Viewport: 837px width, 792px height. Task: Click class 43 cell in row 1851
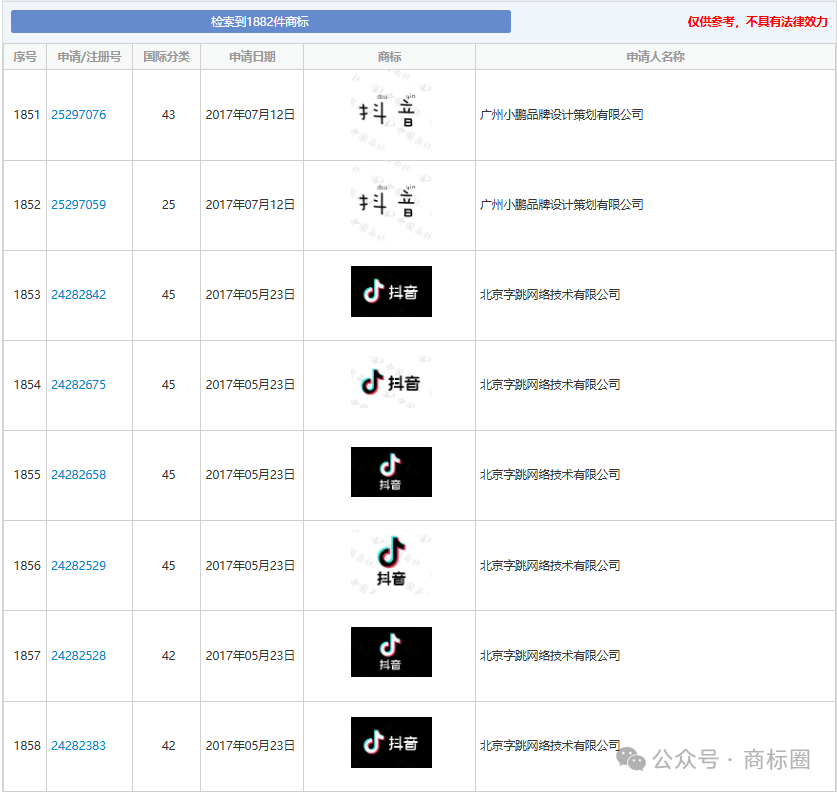click(x=168, y=115)
